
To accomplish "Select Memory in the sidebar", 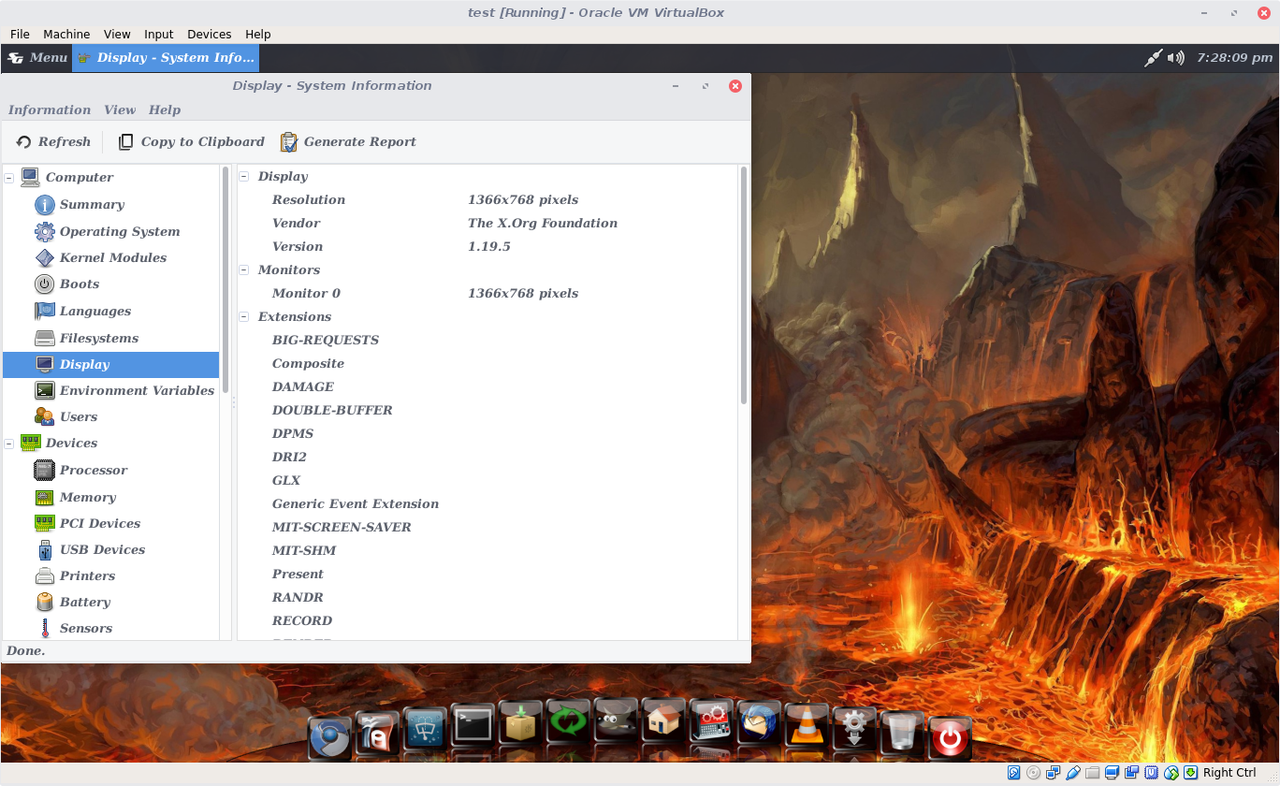I will point(87,497).
